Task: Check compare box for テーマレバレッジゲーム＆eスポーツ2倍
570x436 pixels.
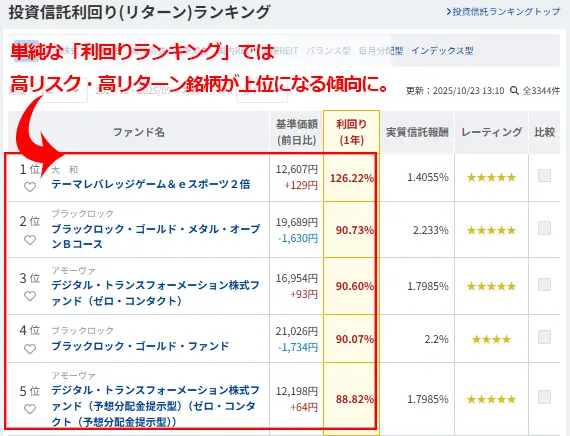Action: pos(544,176)
